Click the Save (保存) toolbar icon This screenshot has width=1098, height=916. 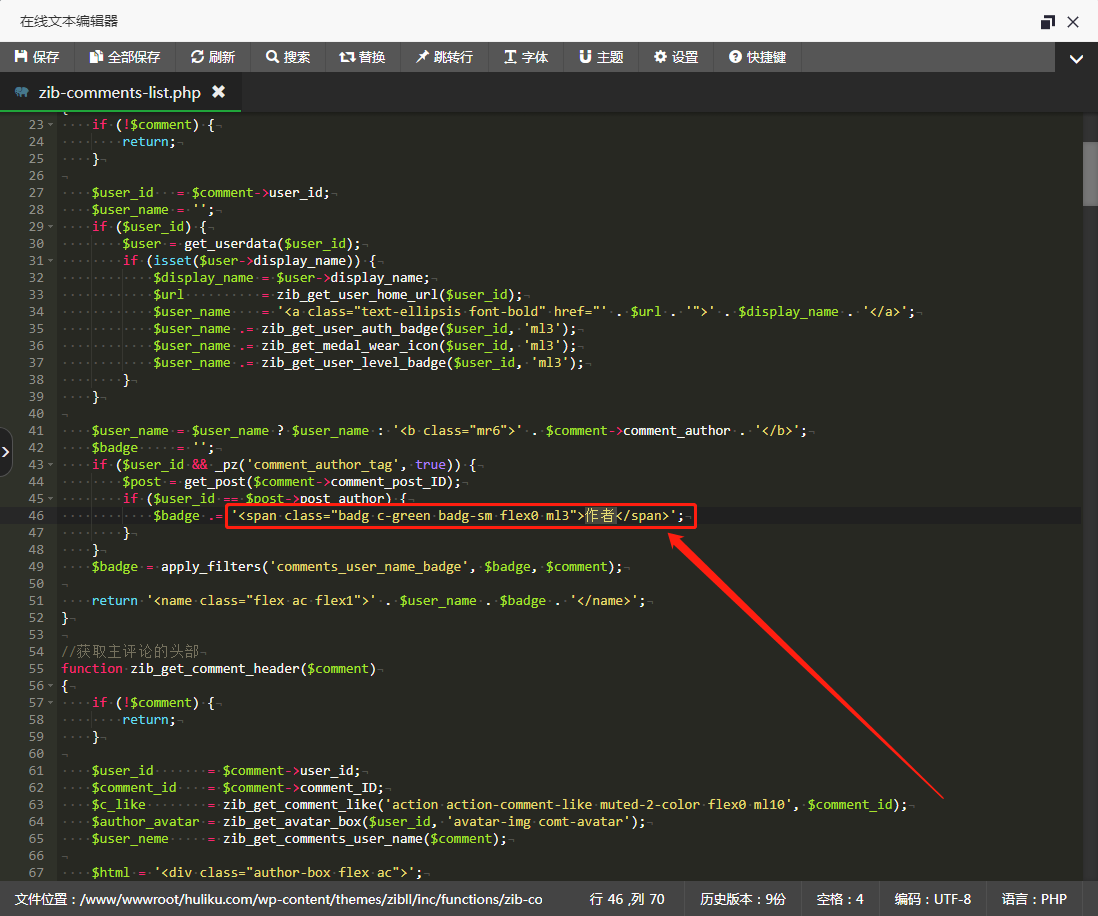(37, 57)
